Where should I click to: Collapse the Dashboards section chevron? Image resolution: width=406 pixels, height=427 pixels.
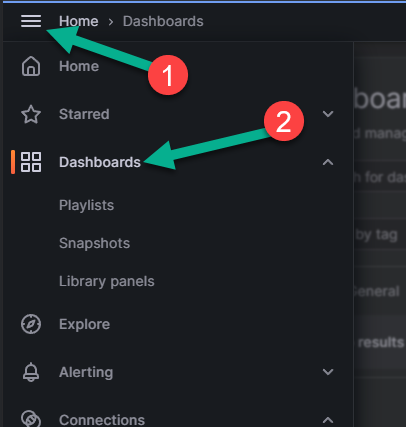click(x=328, y=162)
